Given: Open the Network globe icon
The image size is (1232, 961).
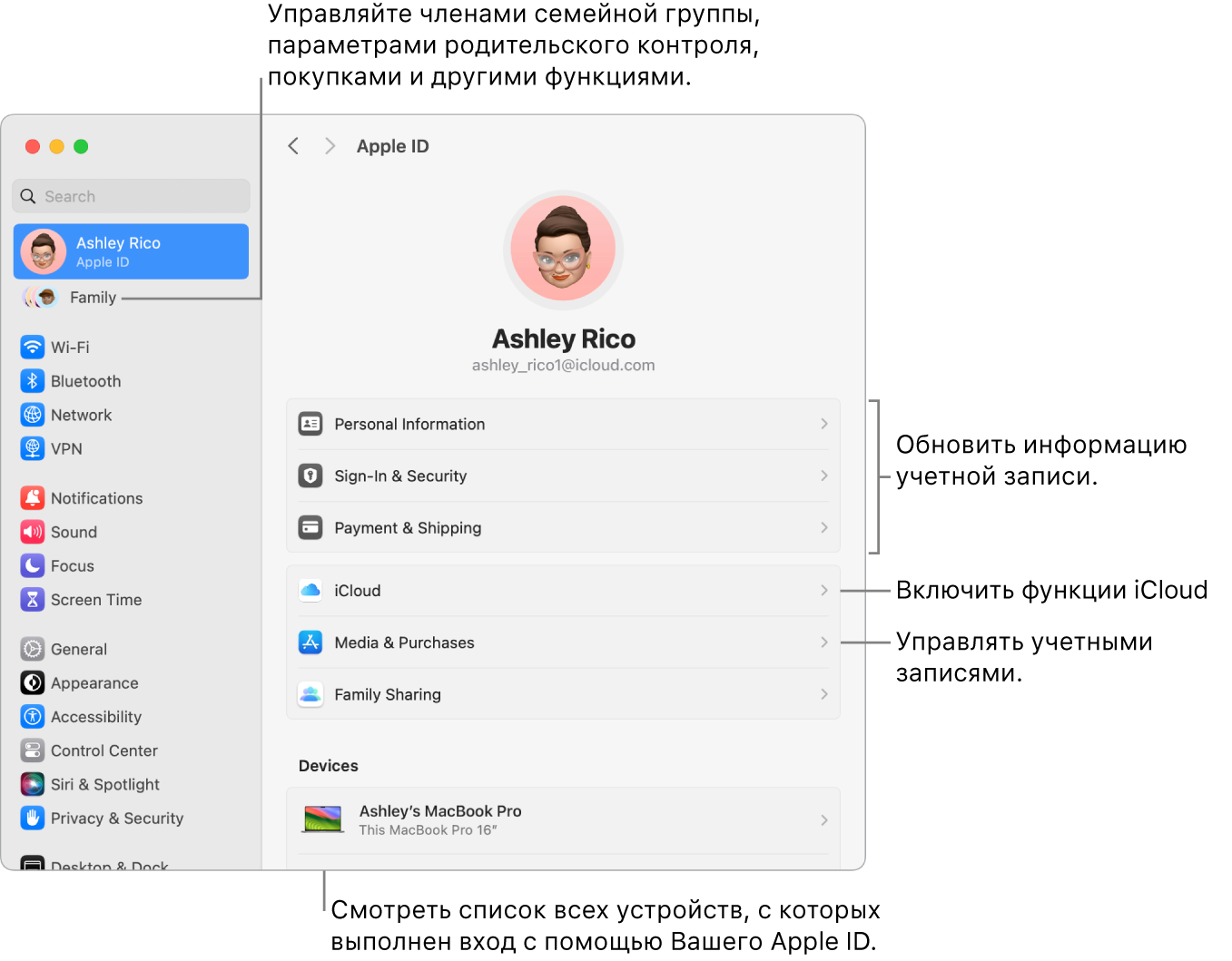Looking at the screenshot, I should (33, 415).
